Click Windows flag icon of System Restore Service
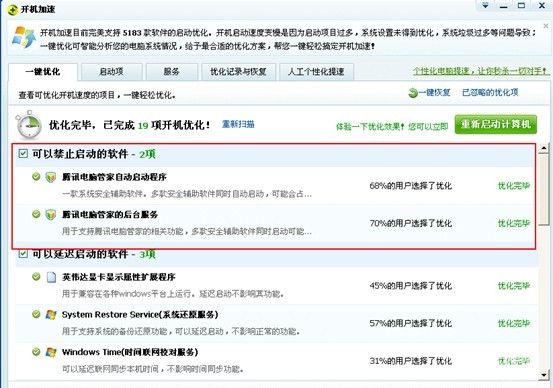The image size is (553, 388). 51,315
